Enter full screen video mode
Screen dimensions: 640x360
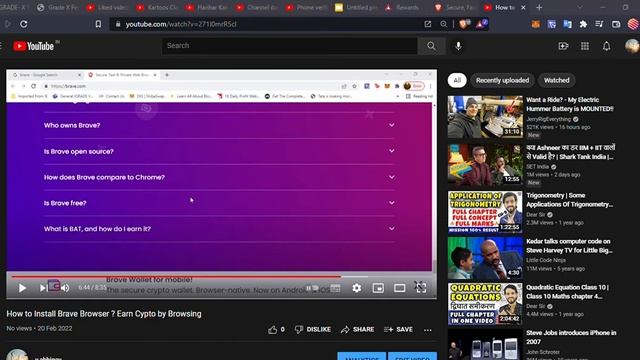[420, 288]
